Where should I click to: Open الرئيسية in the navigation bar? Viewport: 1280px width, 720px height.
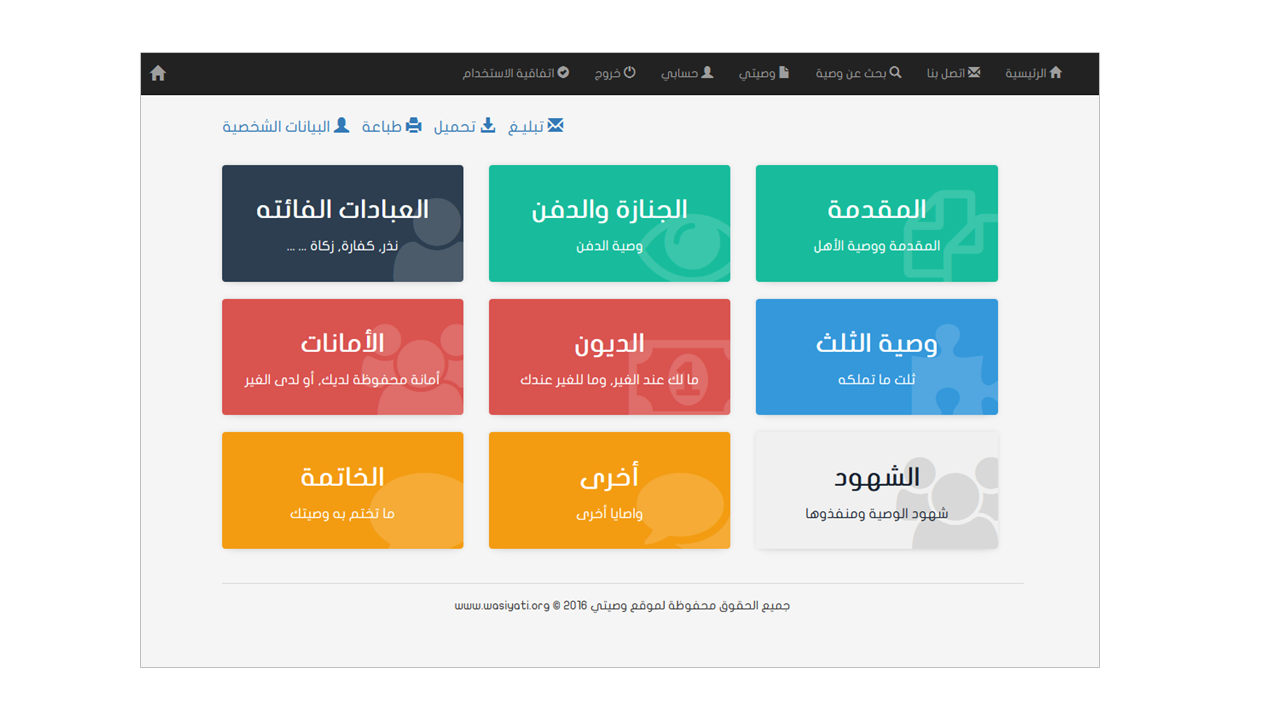tap(1033, 73)
